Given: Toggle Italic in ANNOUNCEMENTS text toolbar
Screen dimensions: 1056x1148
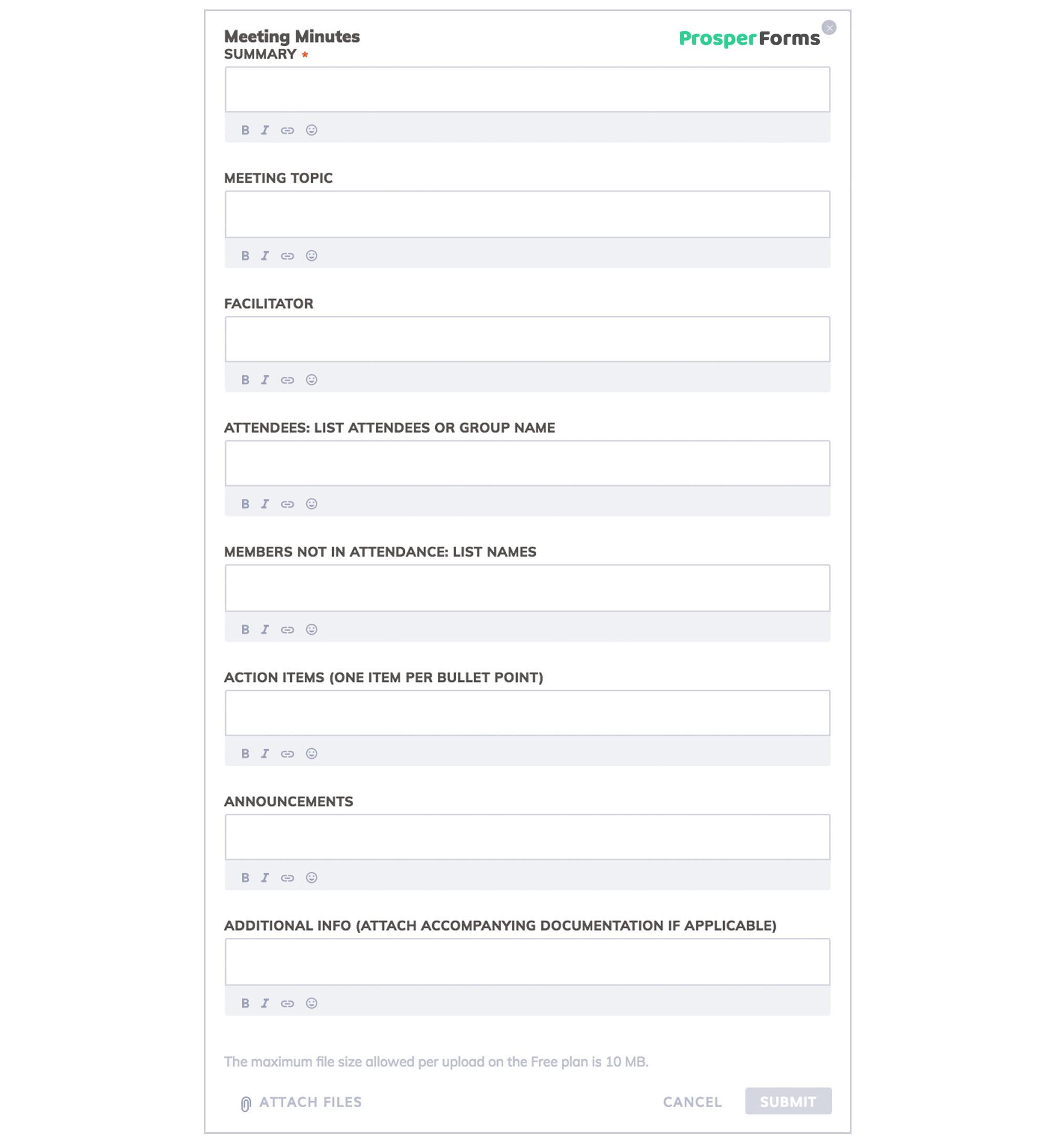Looking at the screenshot, I should pyautogui.click(x=265, y=877).
